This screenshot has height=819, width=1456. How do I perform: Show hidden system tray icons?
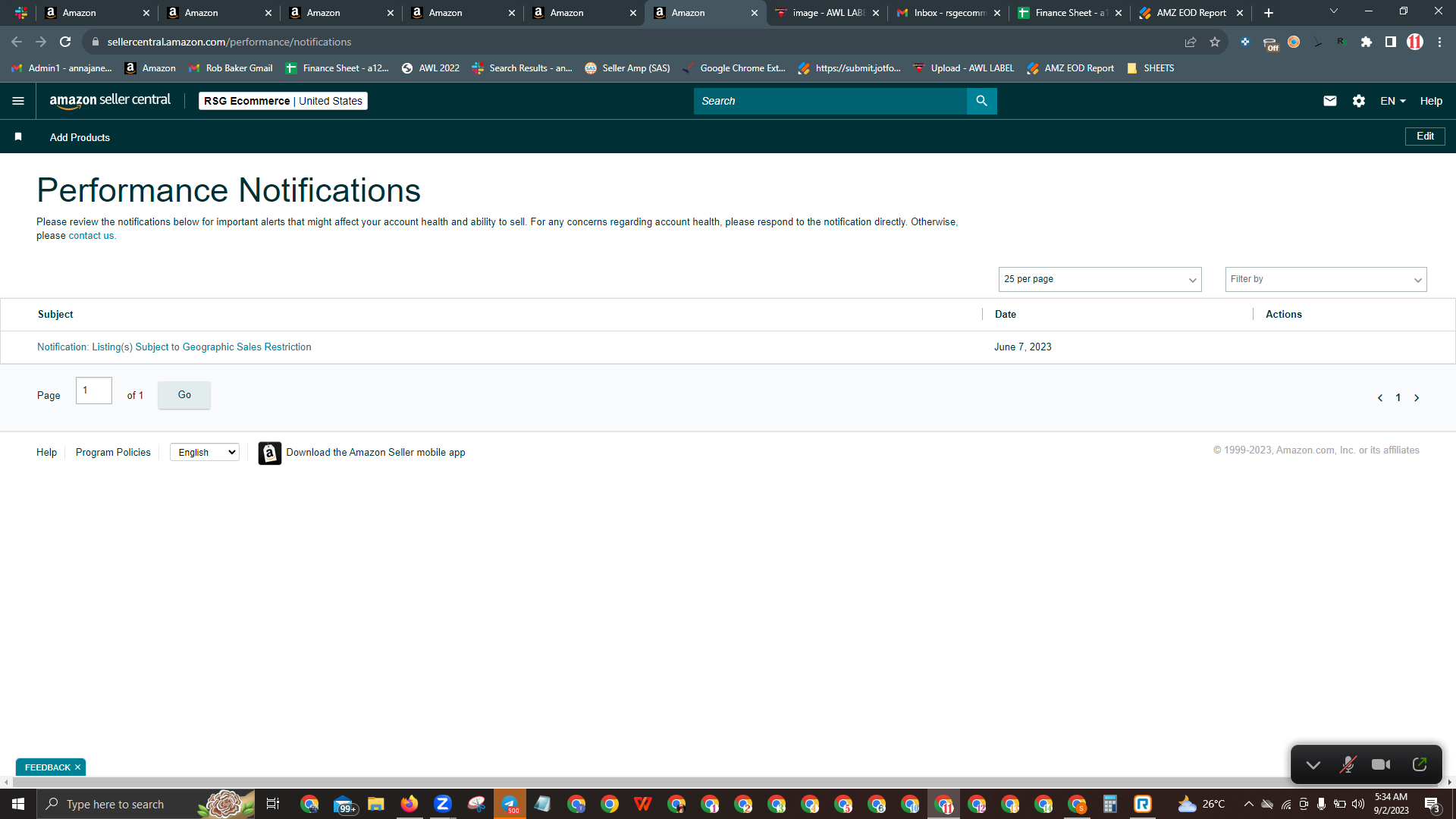pyautogui.click(x=1249, y=804)
